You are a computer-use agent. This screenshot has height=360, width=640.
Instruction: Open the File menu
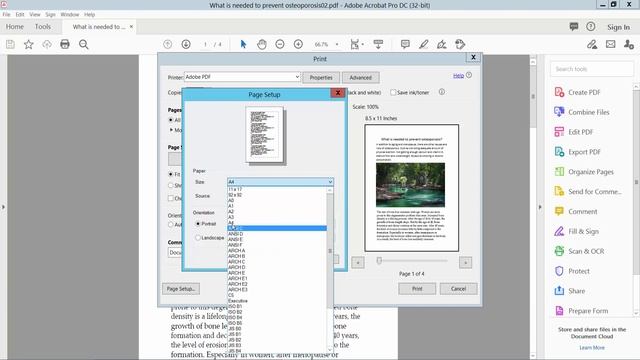(x=7, y=14)
